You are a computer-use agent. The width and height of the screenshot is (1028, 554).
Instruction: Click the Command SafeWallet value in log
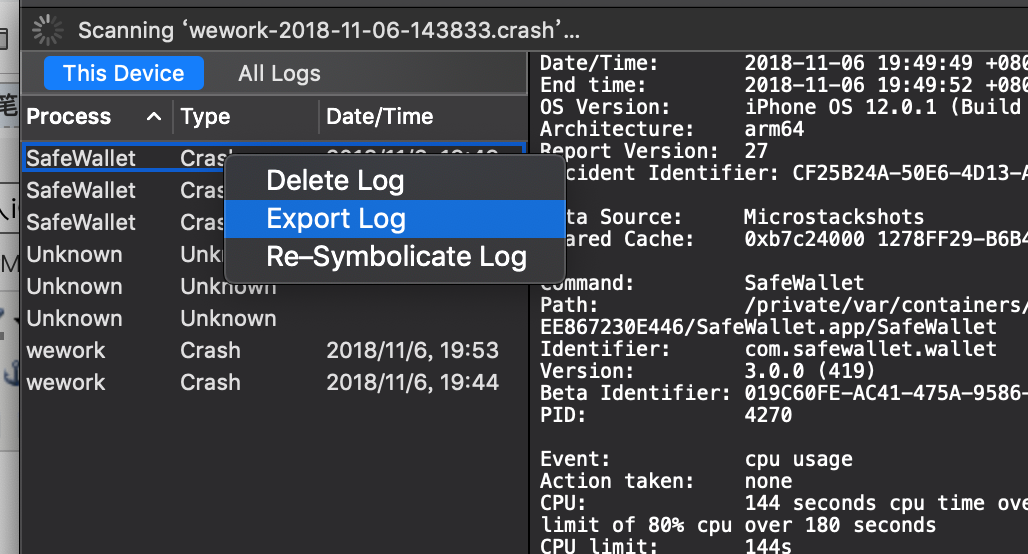coord(804,283)
